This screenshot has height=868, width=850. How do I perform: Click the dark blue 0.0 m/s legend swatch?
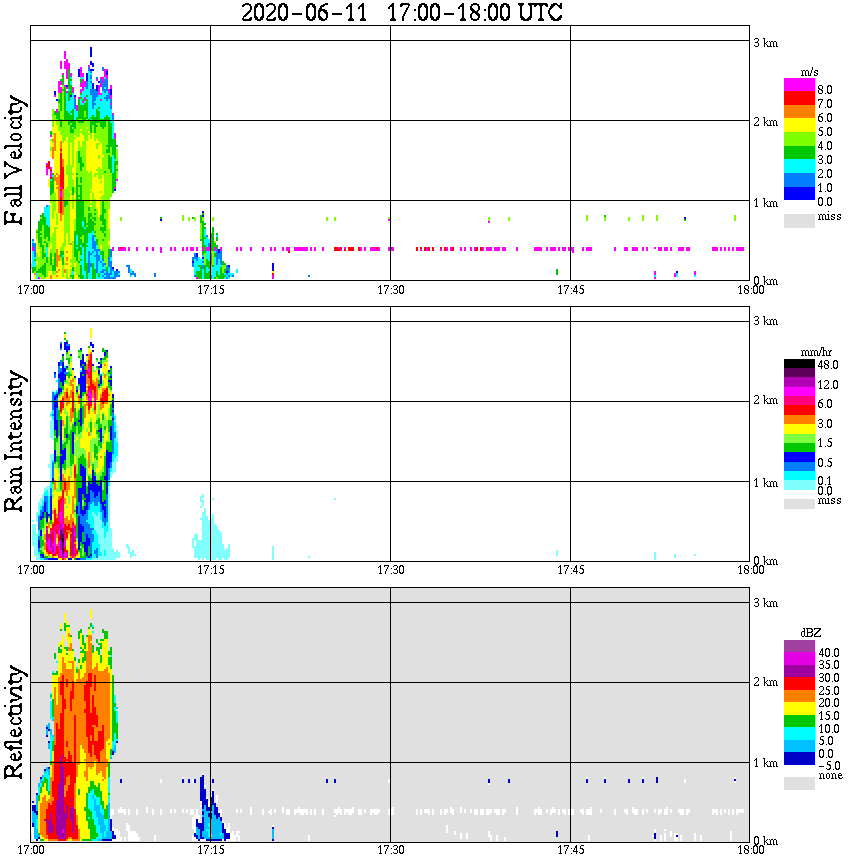pos(799,193)
